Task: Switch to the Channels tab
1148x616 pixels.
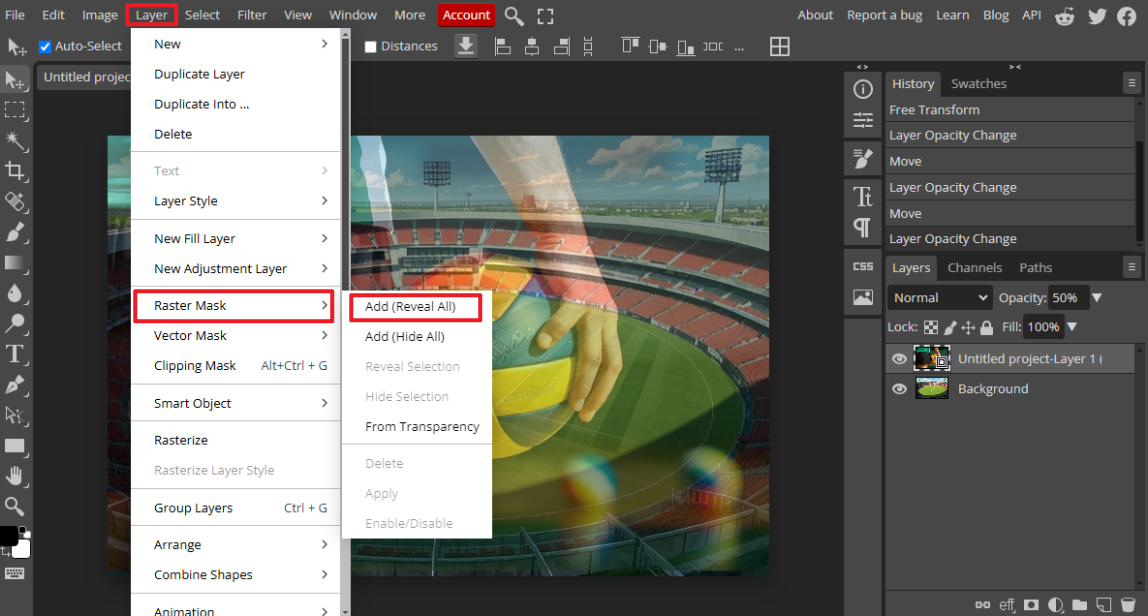Action: pyautogui.click(x=974, y=268)
